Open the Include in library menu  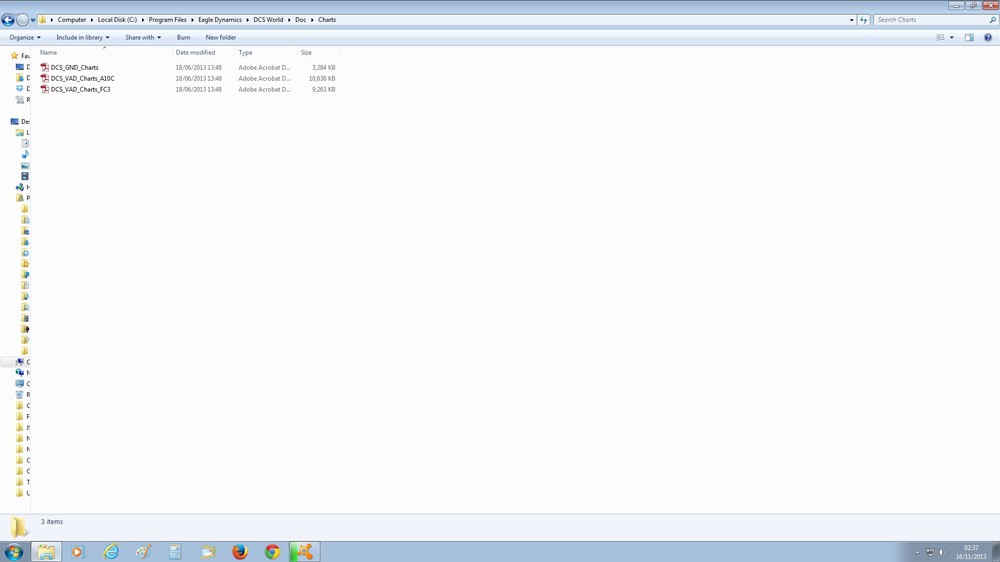[82, 38]
